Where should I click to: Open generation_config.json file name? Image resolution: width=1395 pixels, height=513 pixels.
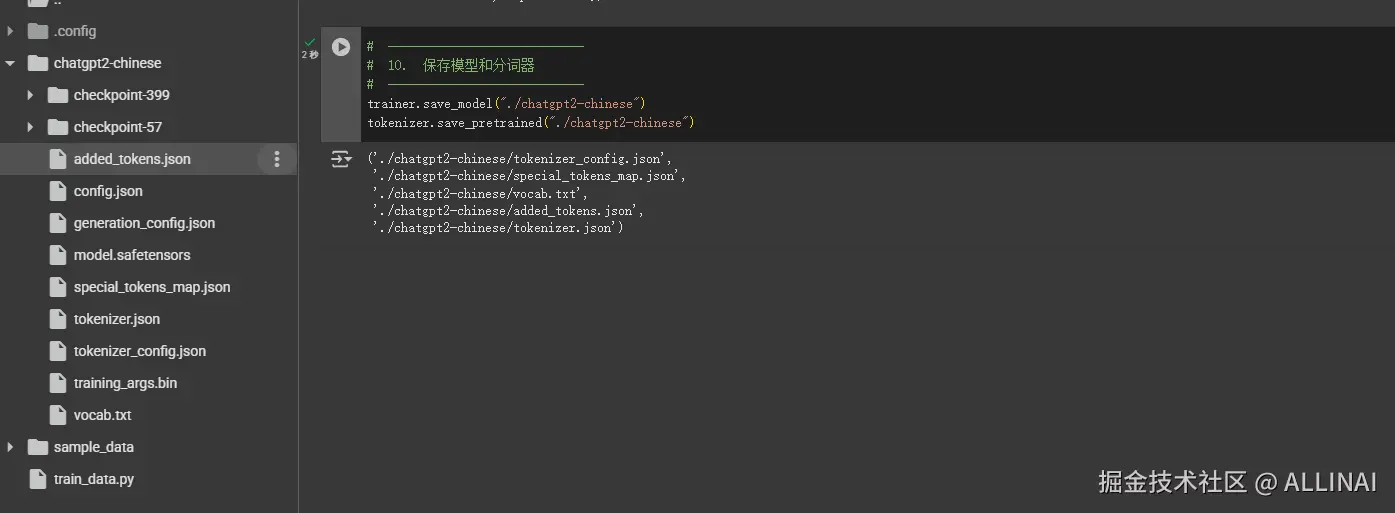[x=144, y=223]
